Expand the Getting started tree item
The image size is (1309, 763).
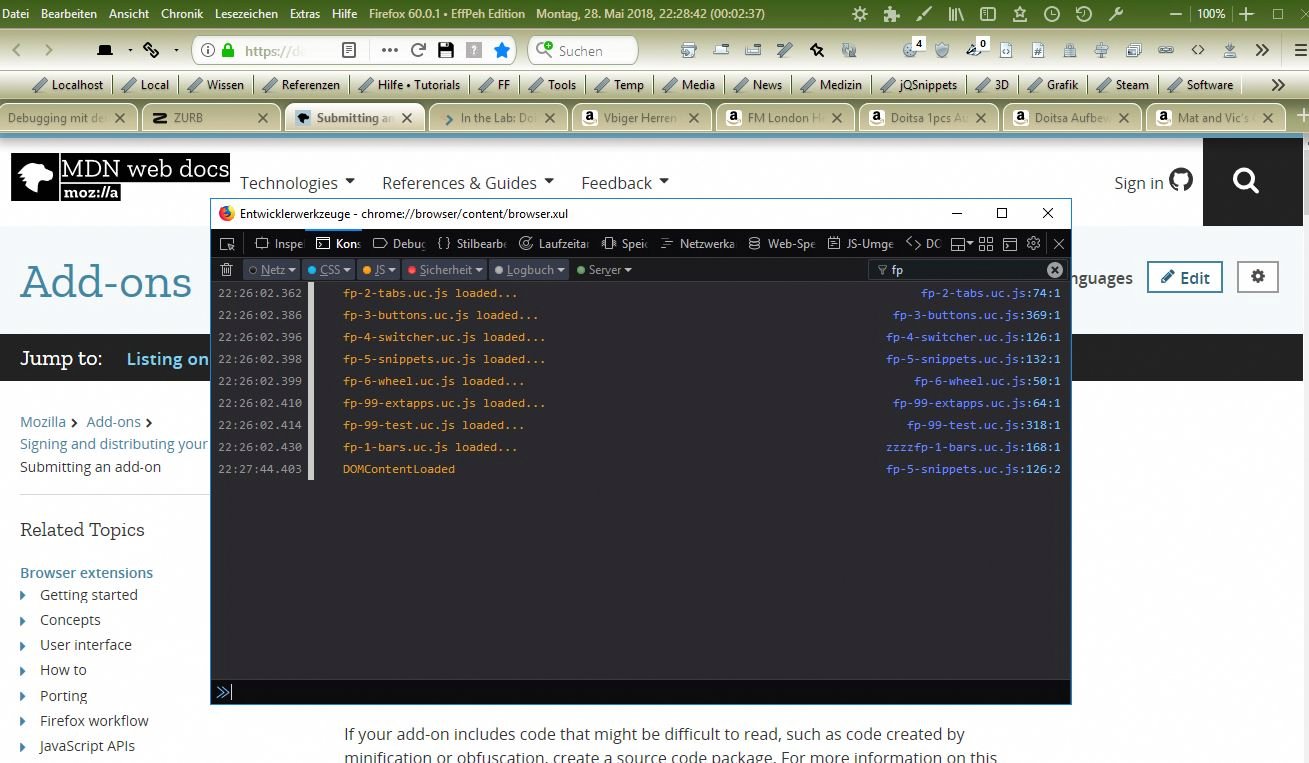click(x=24, y=595)
